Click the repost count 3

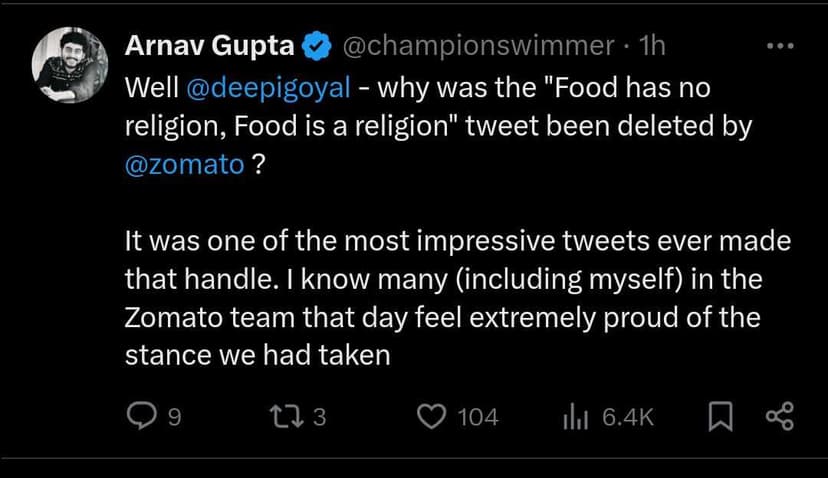[x=319, y=417]
